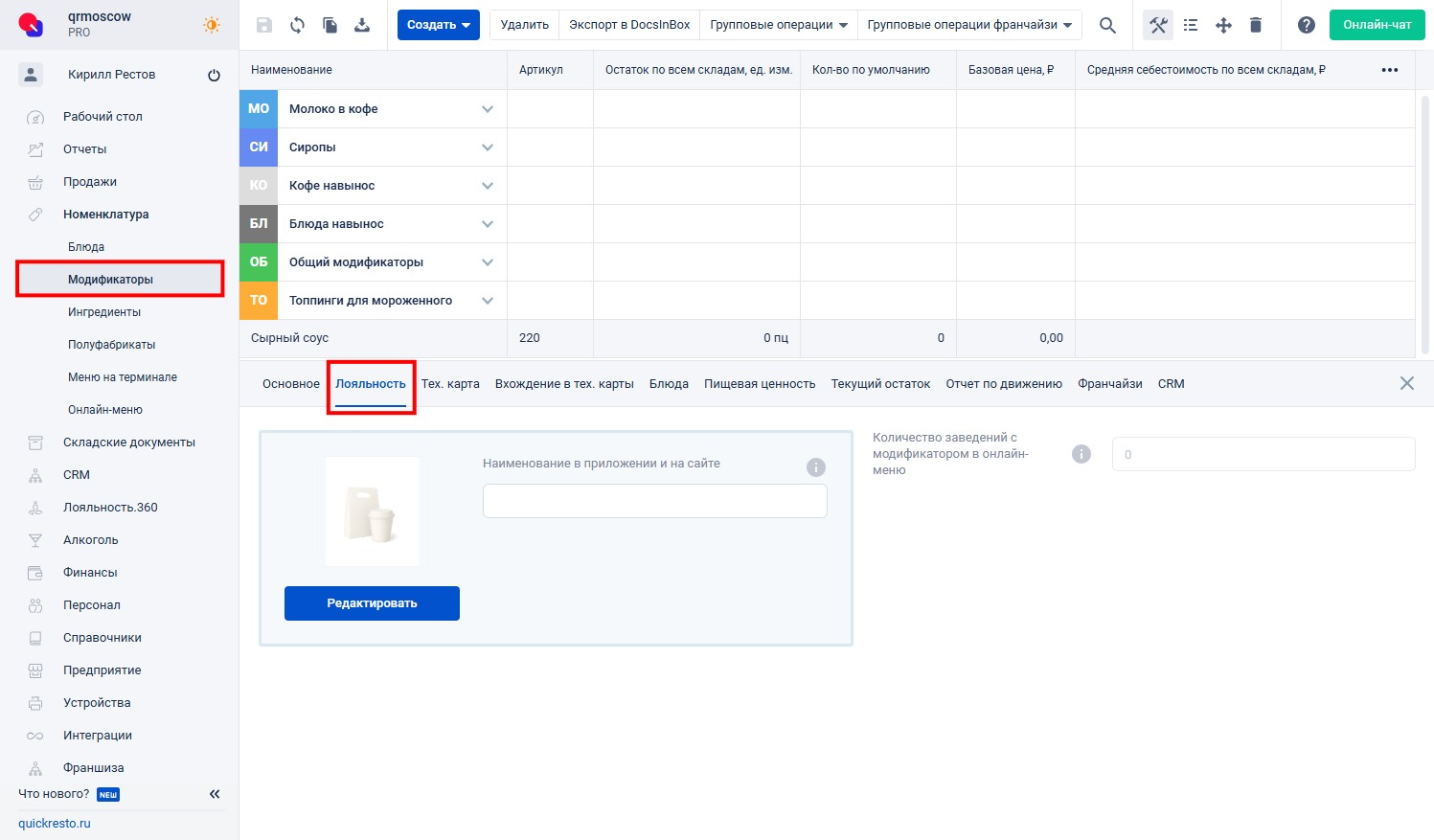
Task: Open search with magnifier icon
Action: pyautogui.click(x=1107, y=25)
